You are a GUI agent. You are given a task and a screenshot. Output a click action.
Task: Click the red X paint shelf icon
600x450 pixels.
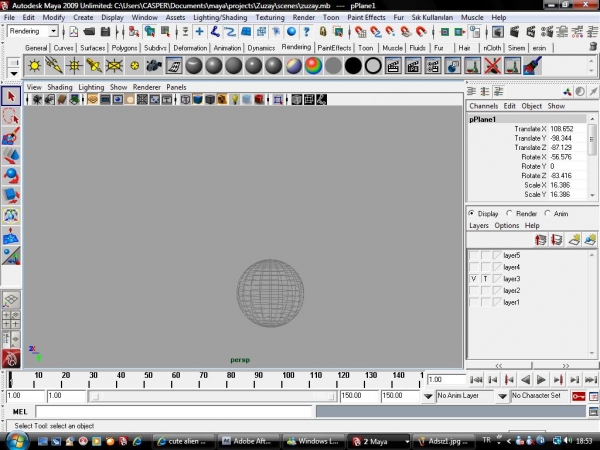[x=492, y=66]
